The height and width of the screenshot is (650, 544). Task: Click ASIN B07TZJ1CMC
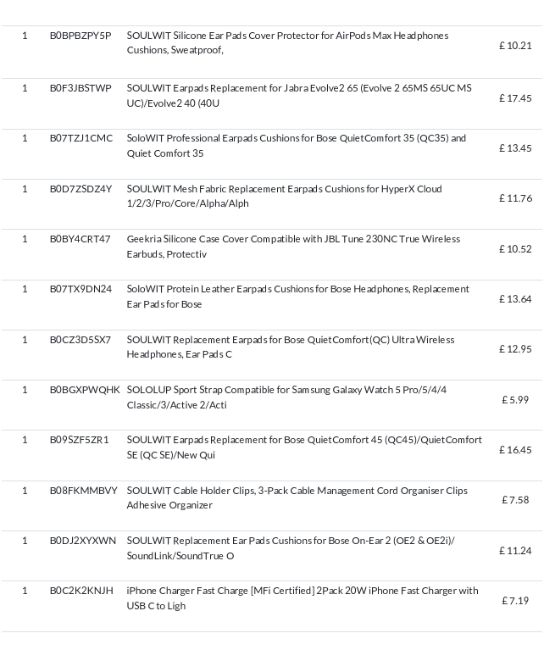click(x=81, y=138)
